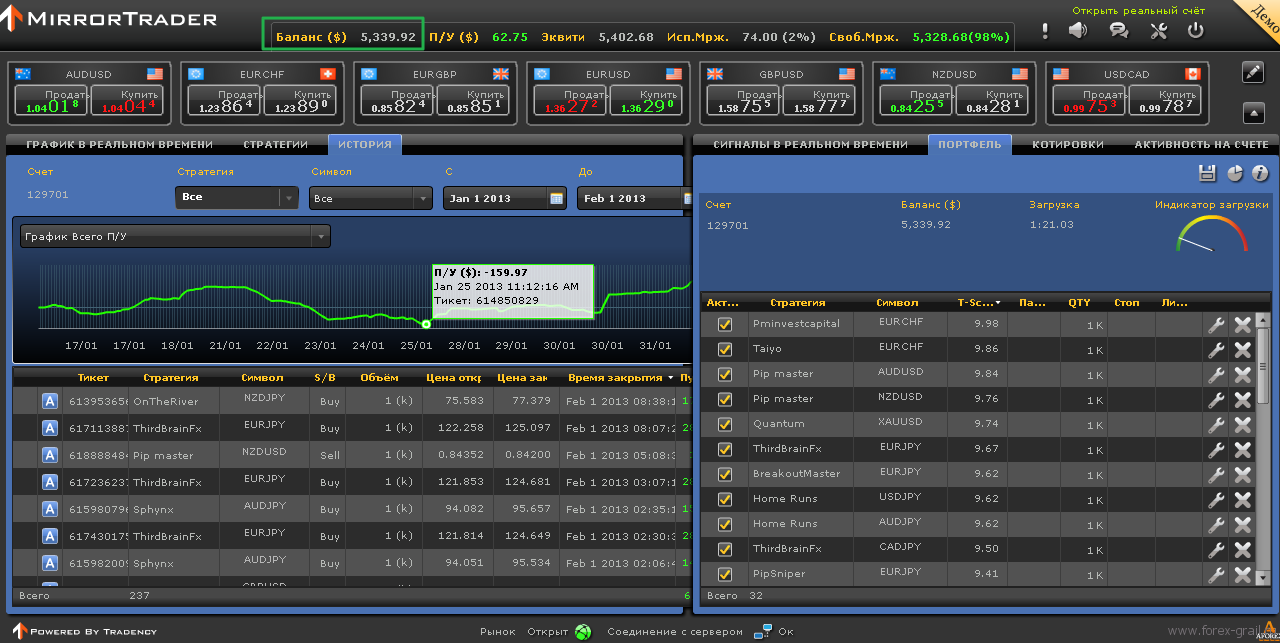
Task: Select the История tab
Action: click(x=365, y=144)
